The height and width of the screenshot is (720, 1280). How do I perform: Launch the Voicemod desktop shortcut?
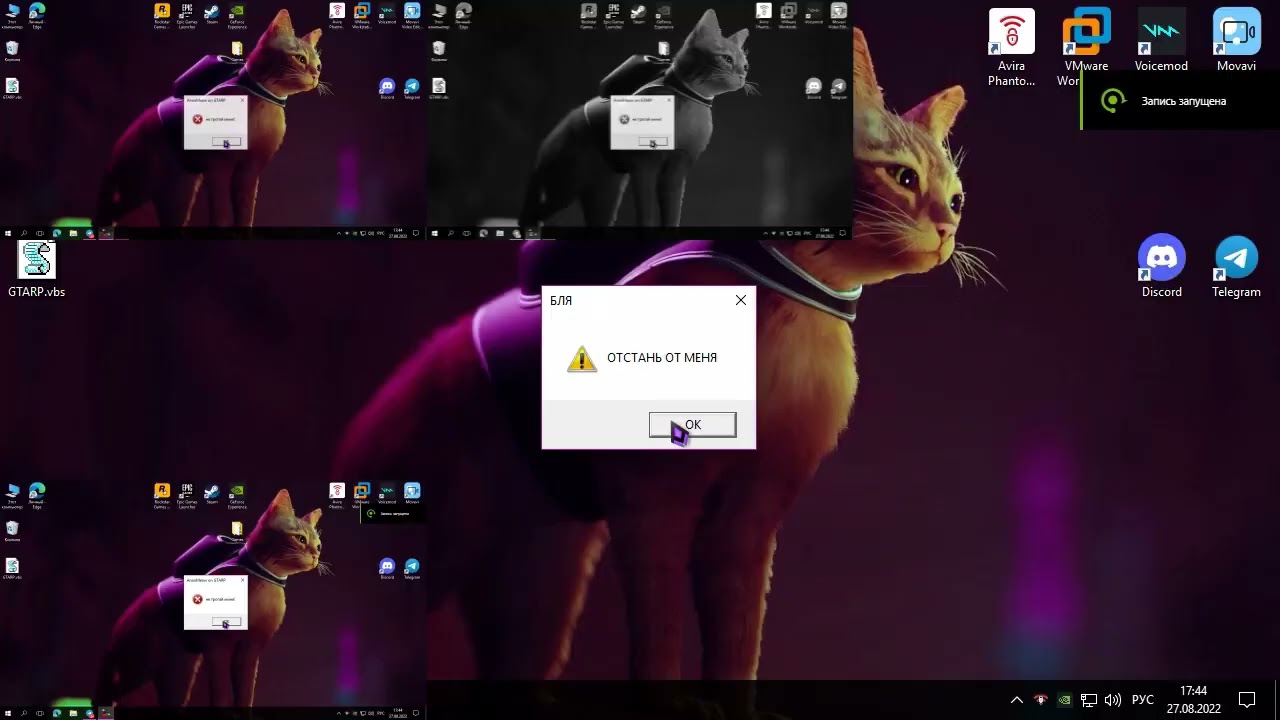(1161, 40)
